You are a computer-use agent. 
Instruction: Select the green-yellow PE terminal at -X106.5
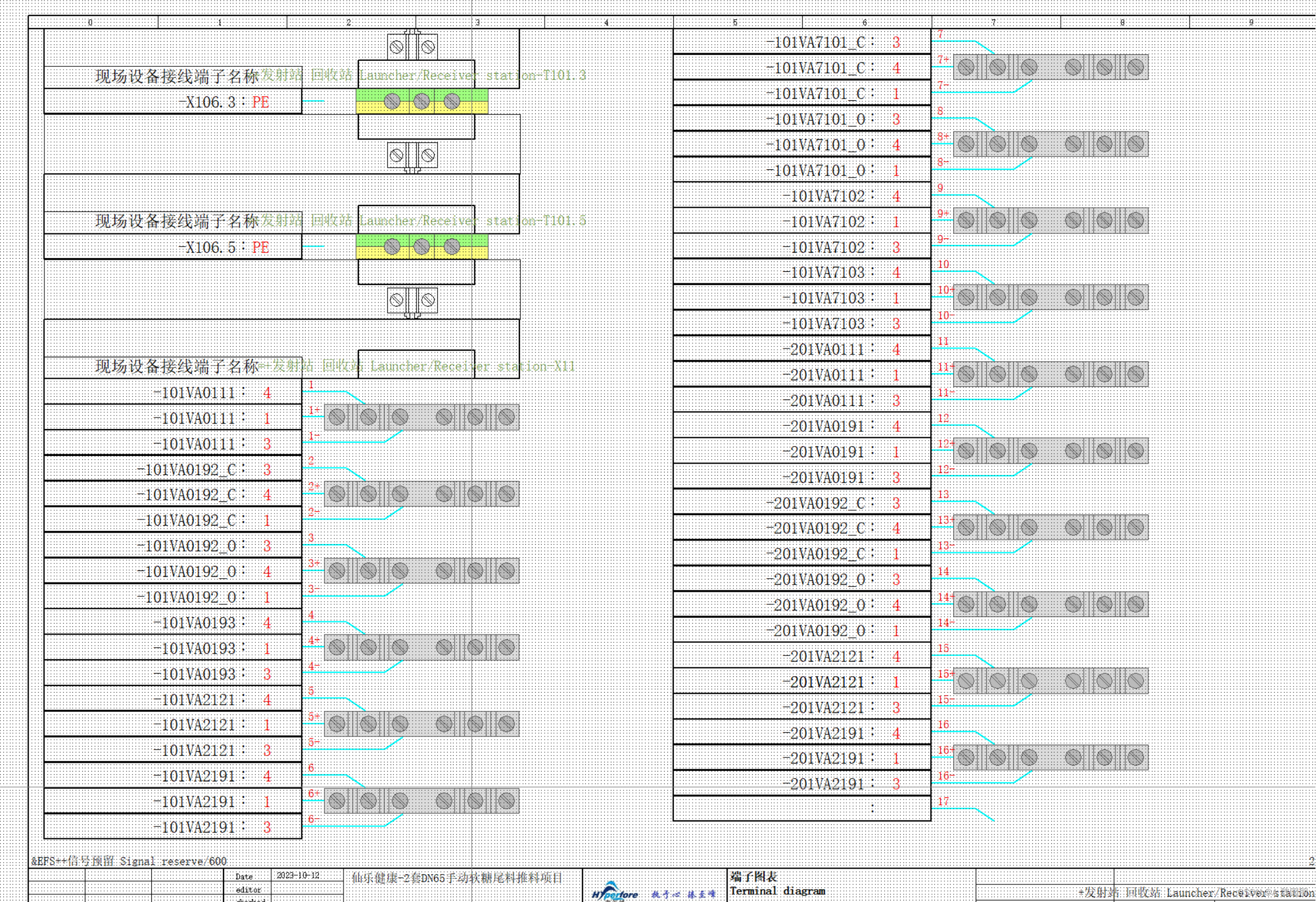(x=421, y=246)
